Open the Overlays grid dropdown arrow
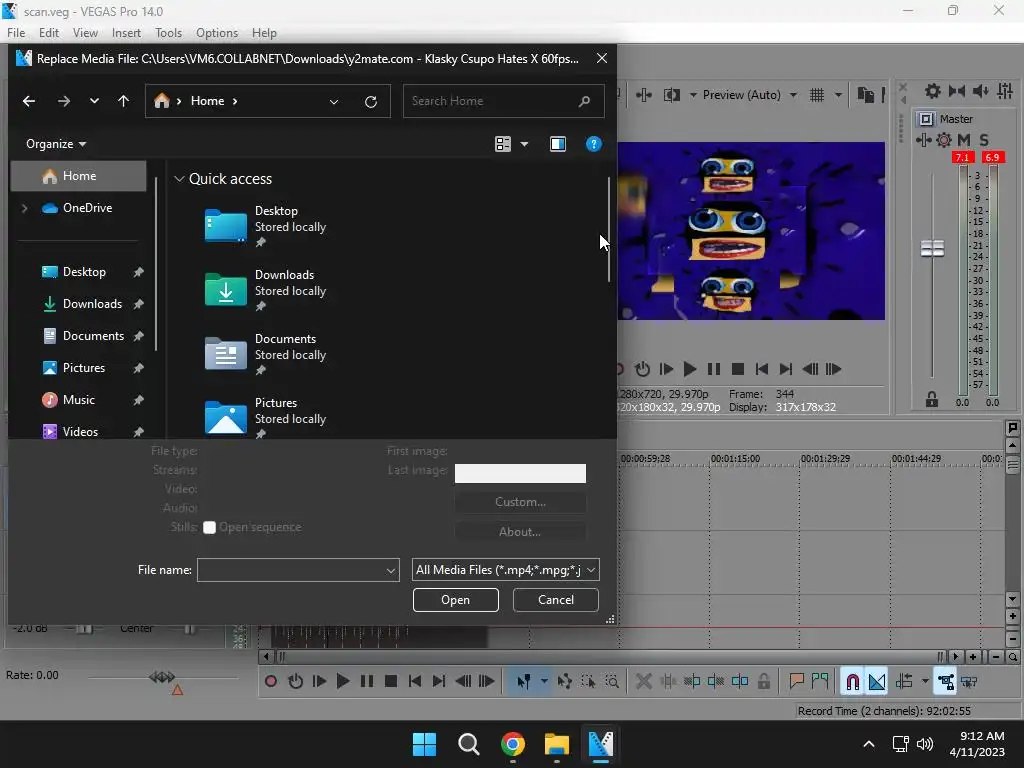This screenshot has height=768, width=1024. pyautogui.click(x=838, y=95)
